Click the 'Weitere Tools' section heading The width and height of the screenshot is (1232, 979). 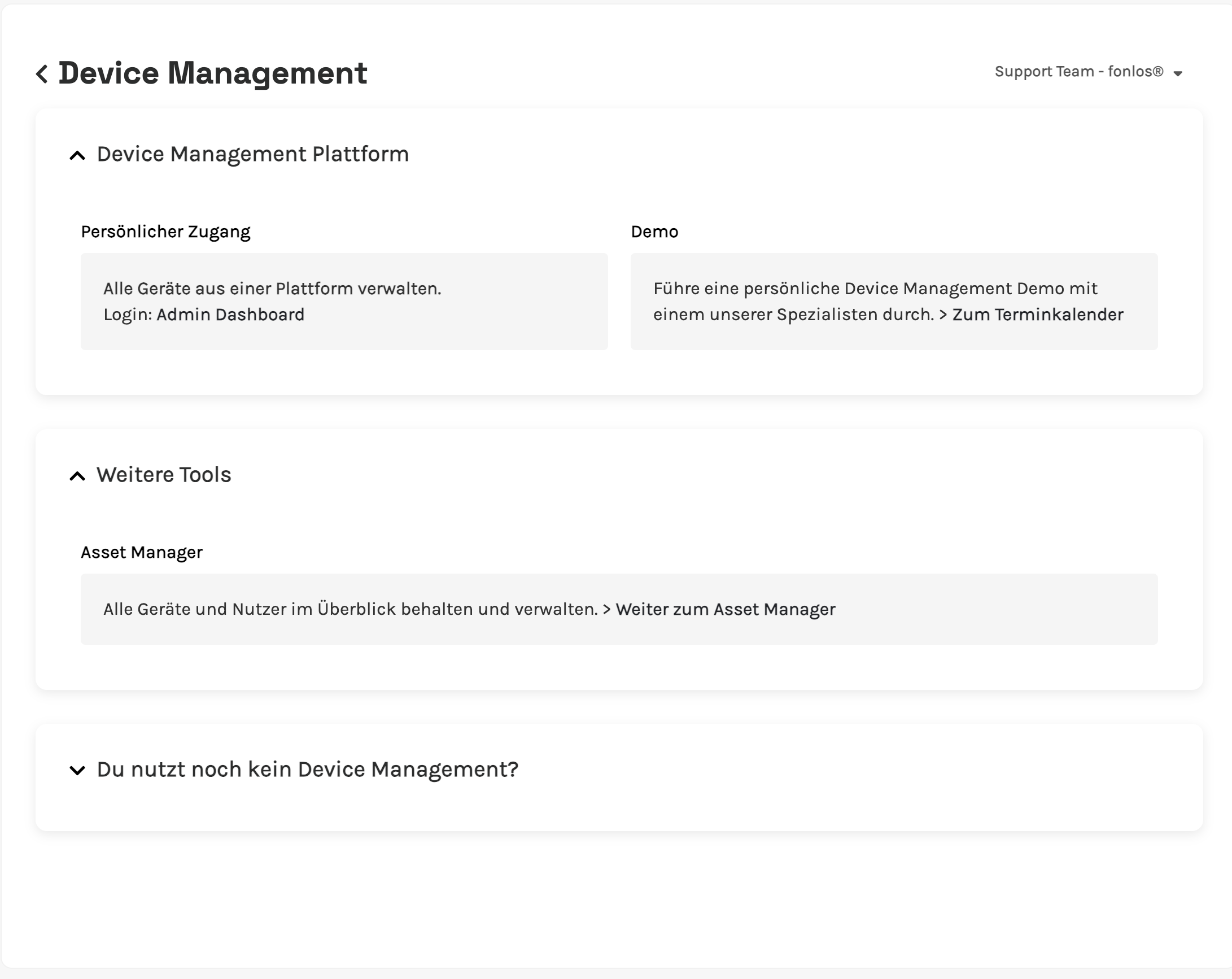163,475
